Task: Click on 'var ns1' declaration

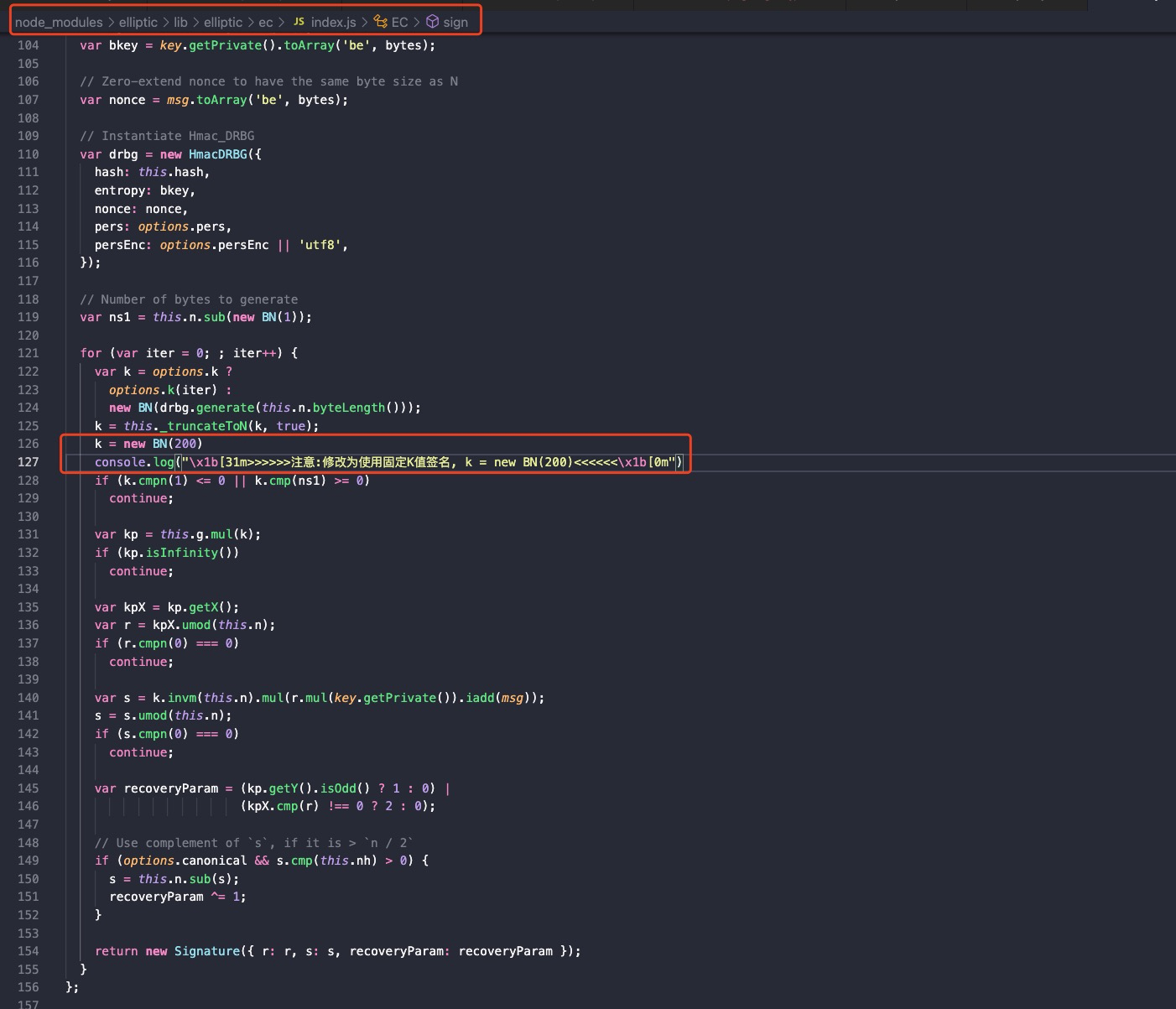Action: (105, 317)
